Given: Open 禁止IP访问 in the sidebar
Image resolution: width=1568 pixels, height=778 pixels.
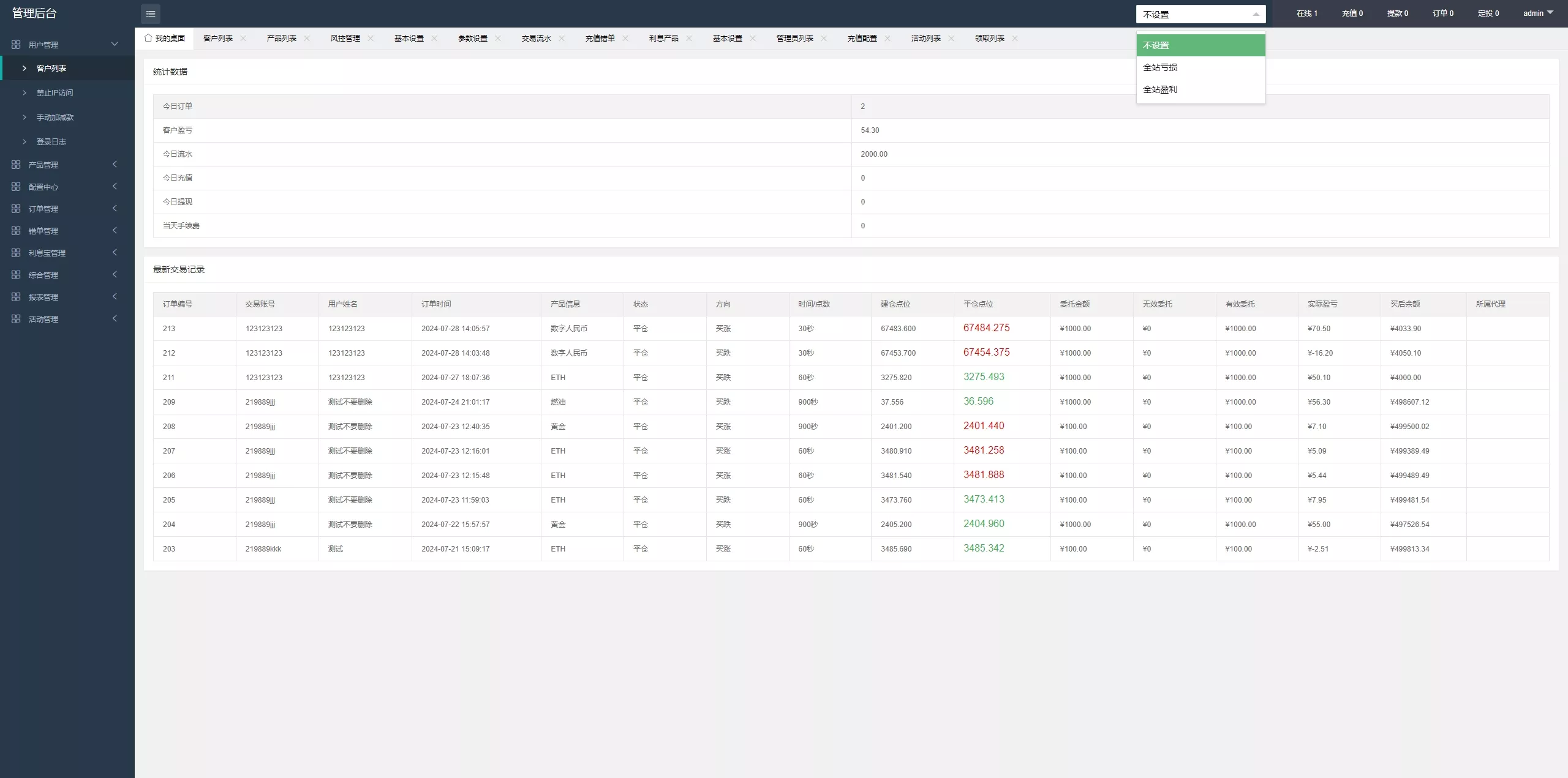Looking at the screenshot, I should (55, 92).
